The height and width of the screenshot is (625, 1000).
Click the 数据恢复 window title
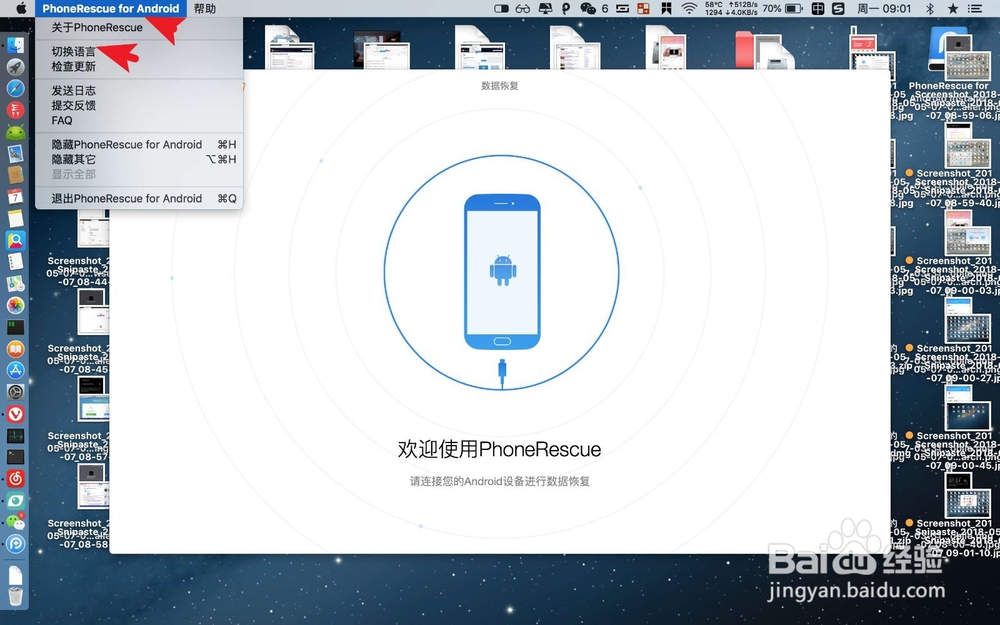[x=499, y=85]
